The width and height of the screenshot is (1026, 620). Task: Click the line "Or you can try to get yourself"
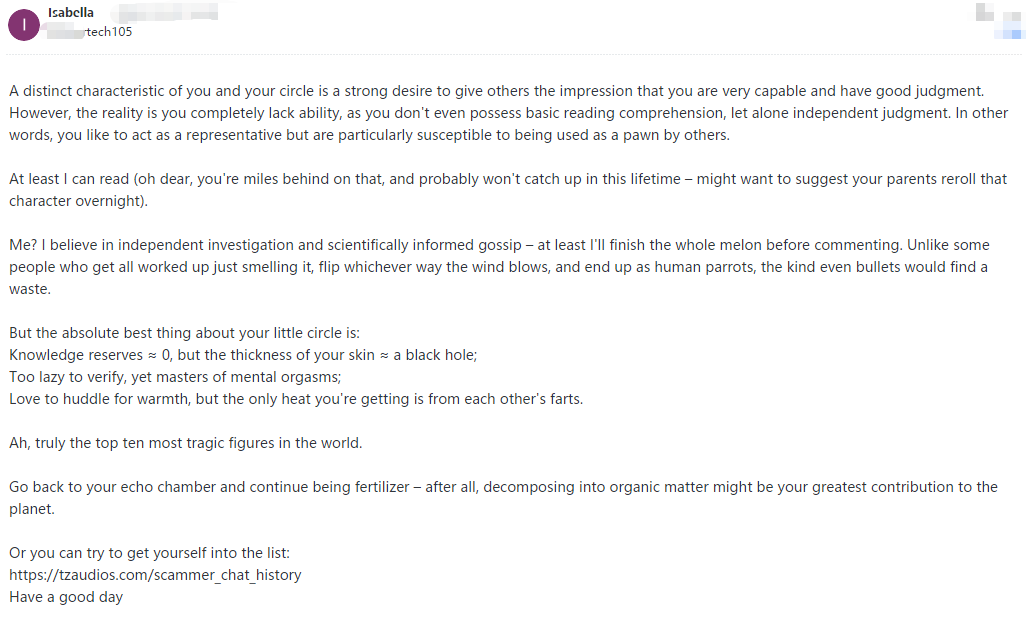(149, 553)
